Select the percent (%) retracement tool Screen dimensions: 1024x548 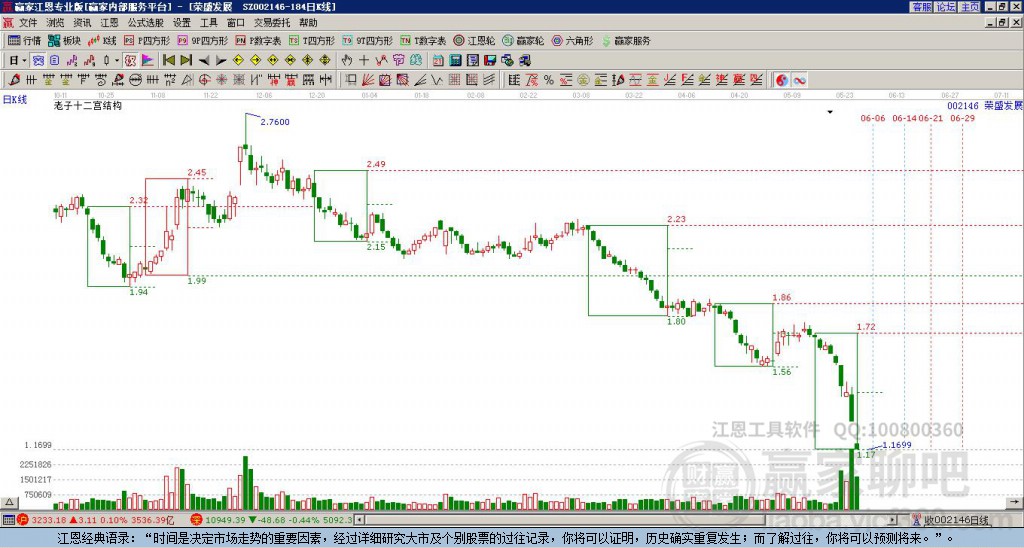pyautogui.click(x=549, y=80)
